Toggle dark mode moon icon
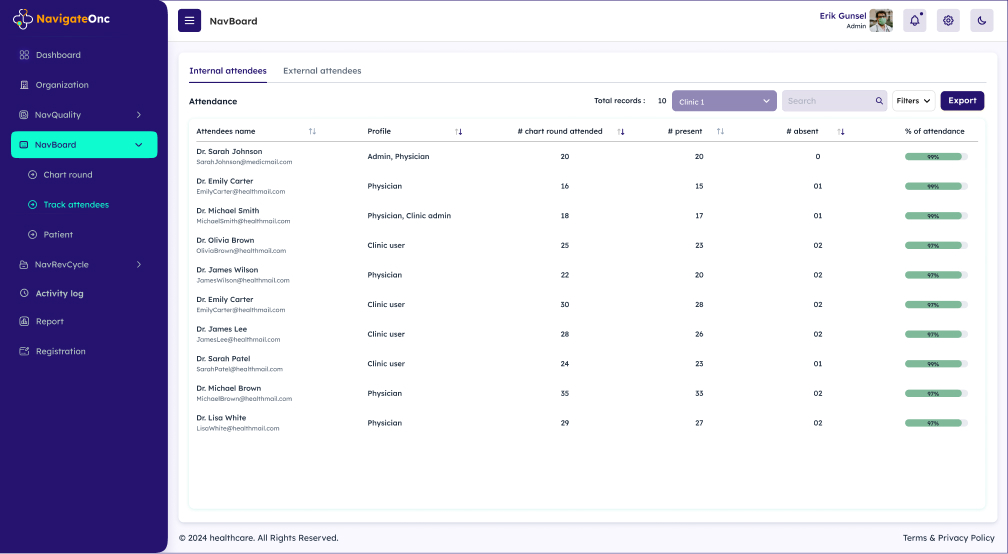This screenshot has height=554, width=1008. (981, 20)
